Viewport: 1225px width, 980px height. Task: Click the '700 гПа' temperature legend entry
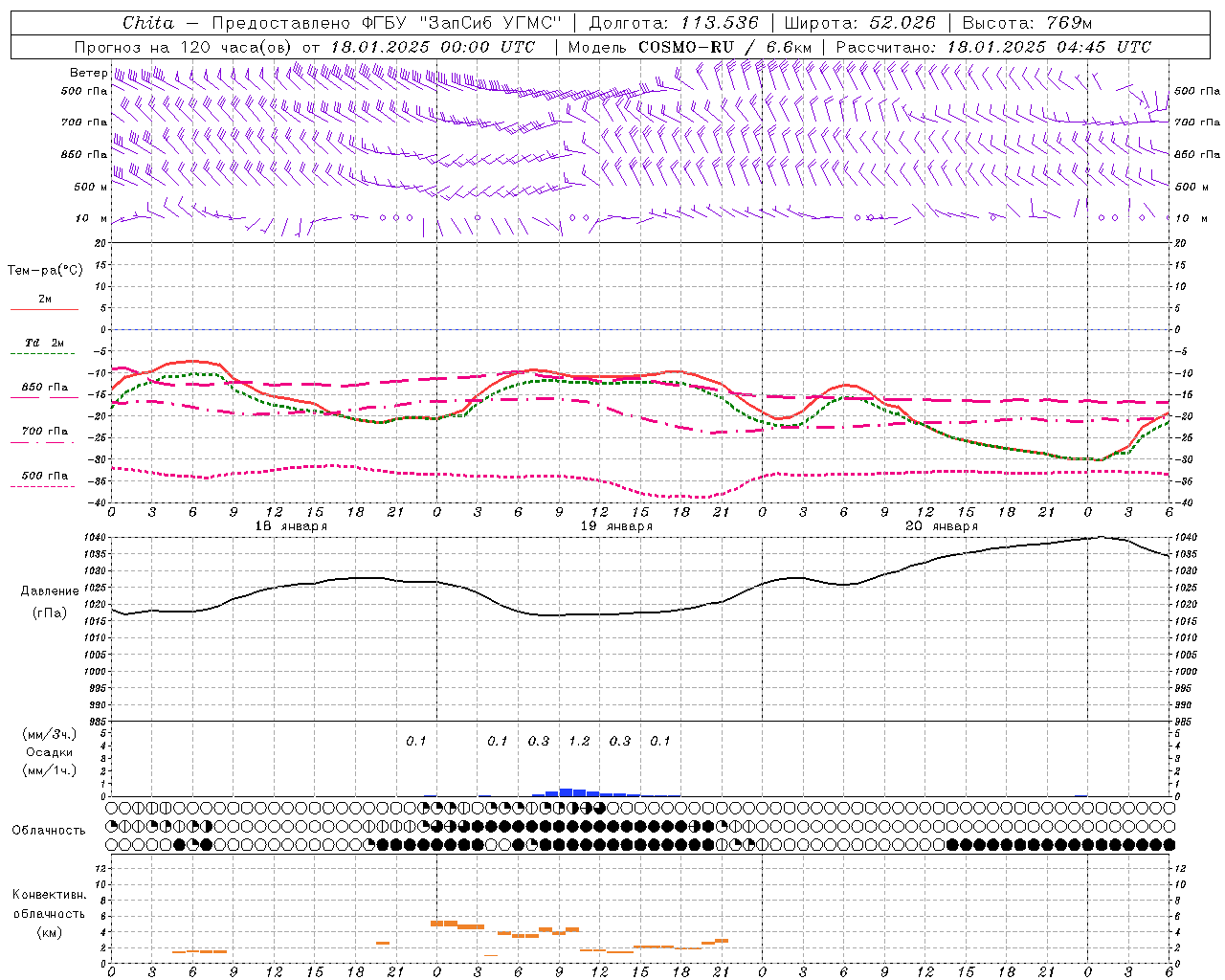tap(45, 432)
